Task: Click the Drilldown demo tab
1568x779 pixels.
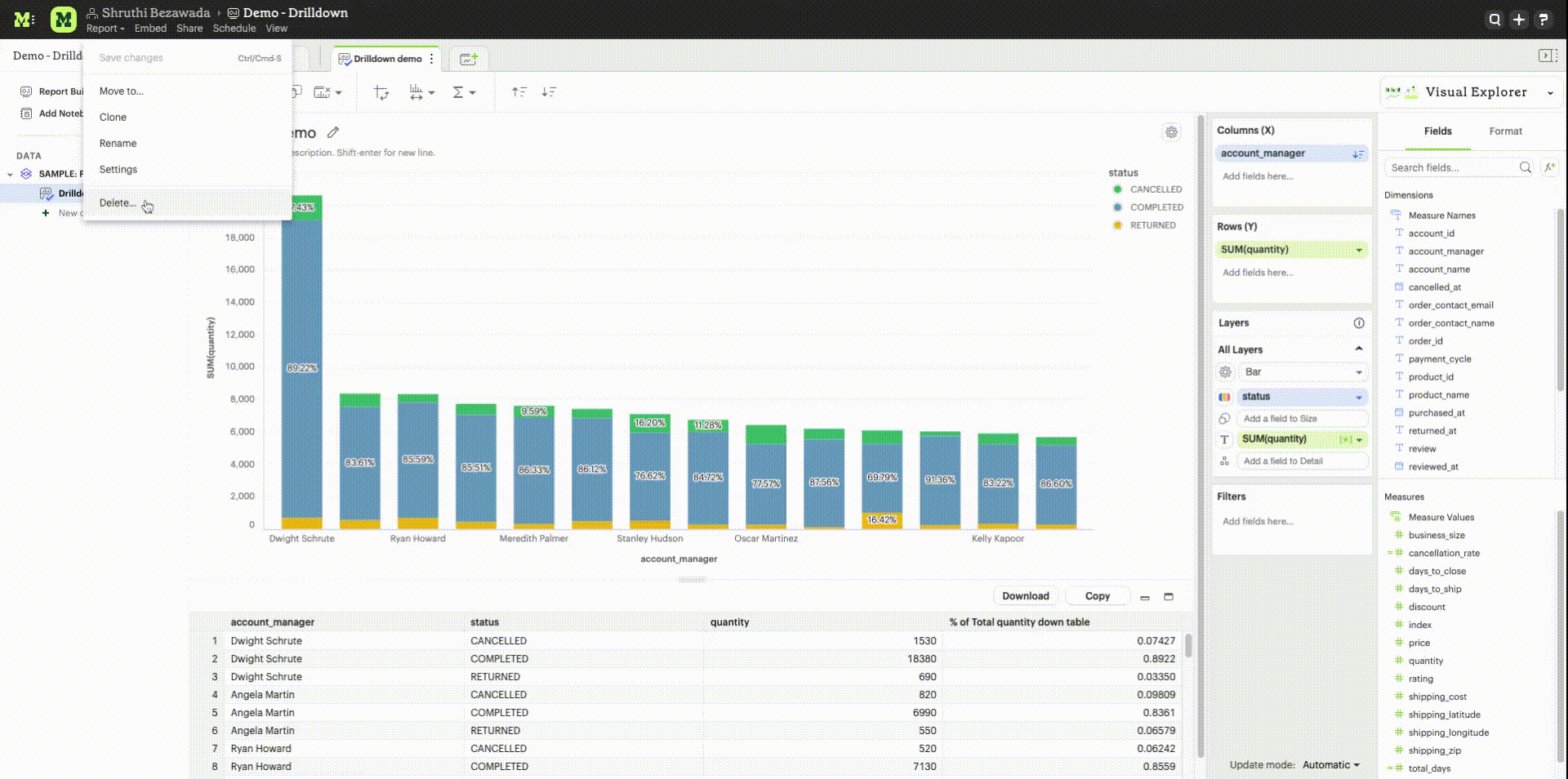Action: (x=387, y=59)
